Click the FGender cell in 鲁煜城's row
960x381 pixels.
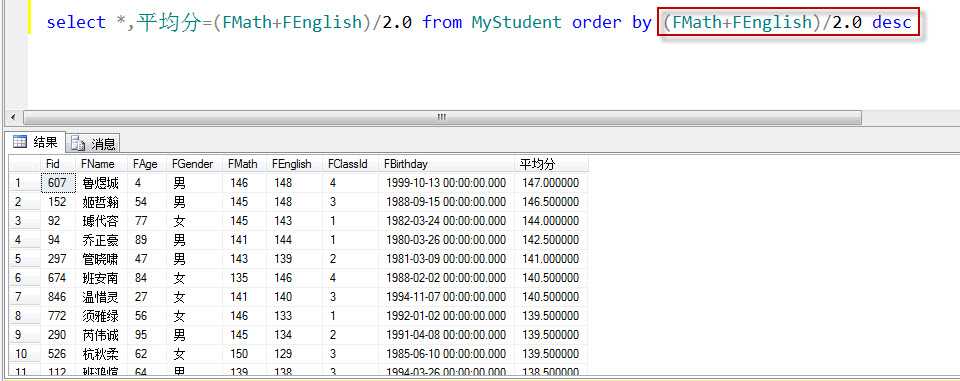click(194, 183)
